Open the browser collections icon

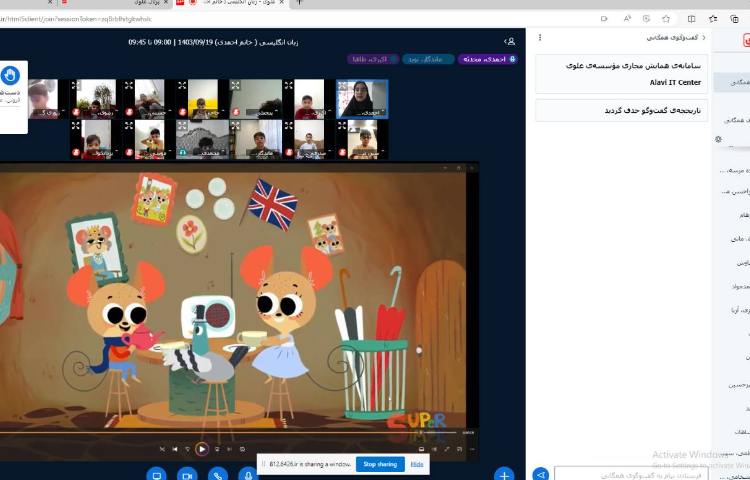(x=734, y=19)
